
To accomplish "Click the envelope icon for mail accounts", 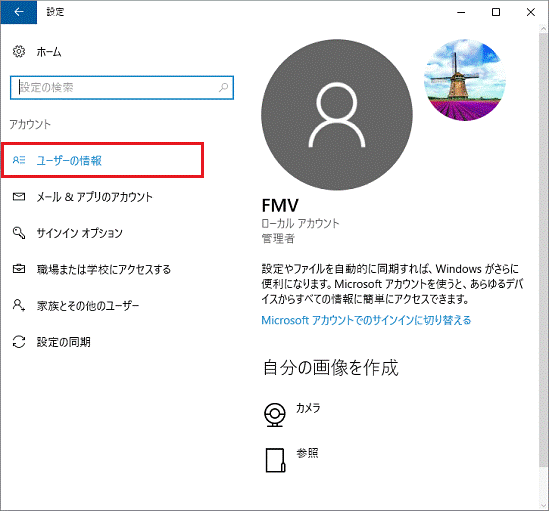I will point(19,197).
